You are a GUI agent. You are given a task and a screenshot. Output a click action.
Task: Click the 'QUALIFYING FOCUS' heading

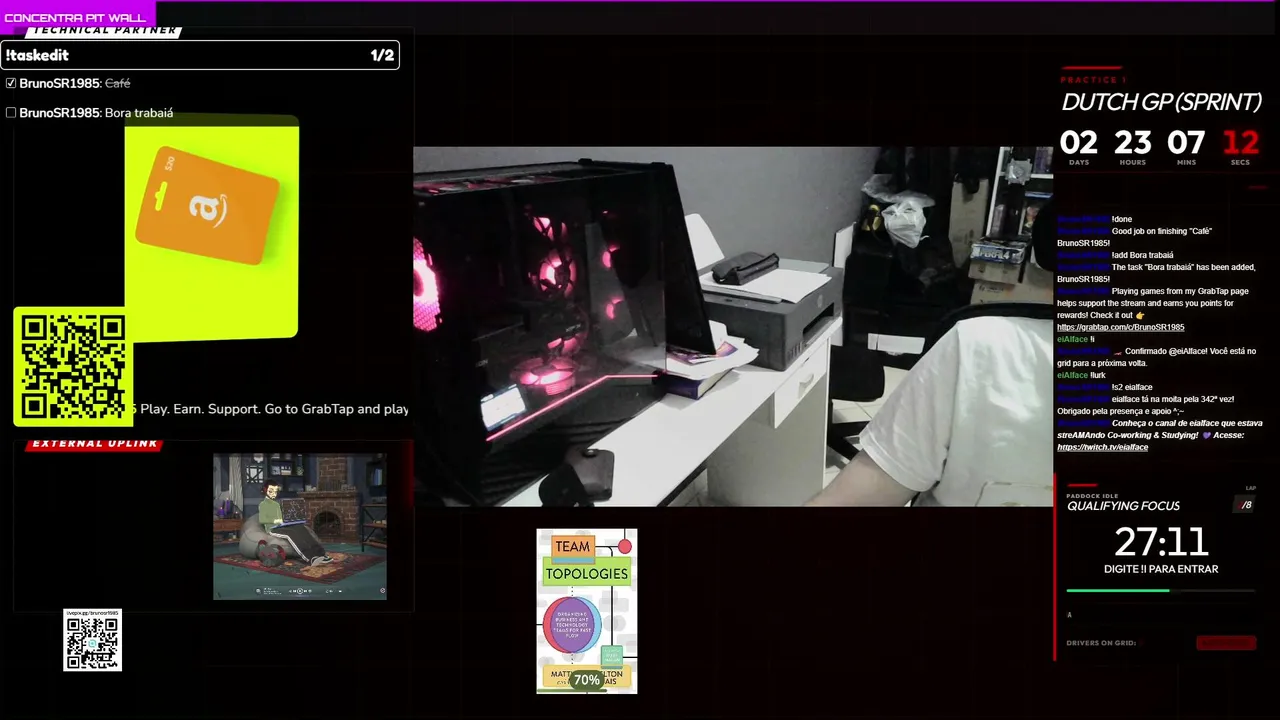coord(1123,506)
